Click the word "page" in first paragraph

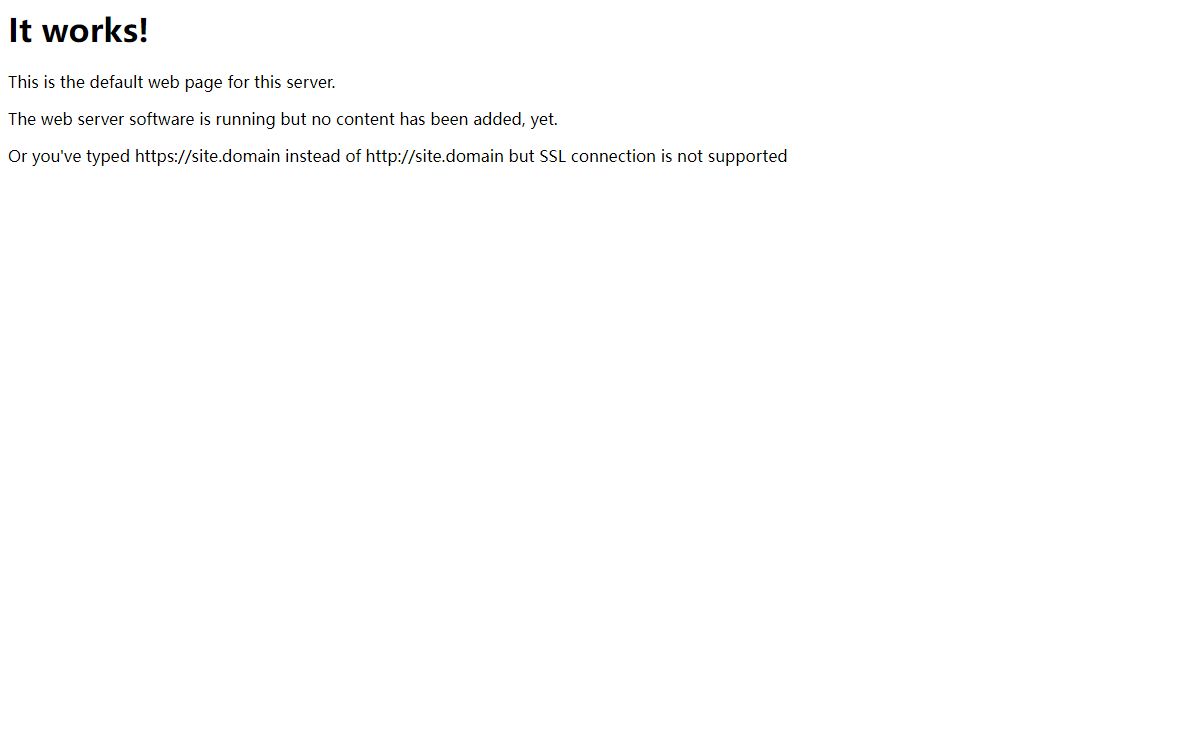coord(203,83)
